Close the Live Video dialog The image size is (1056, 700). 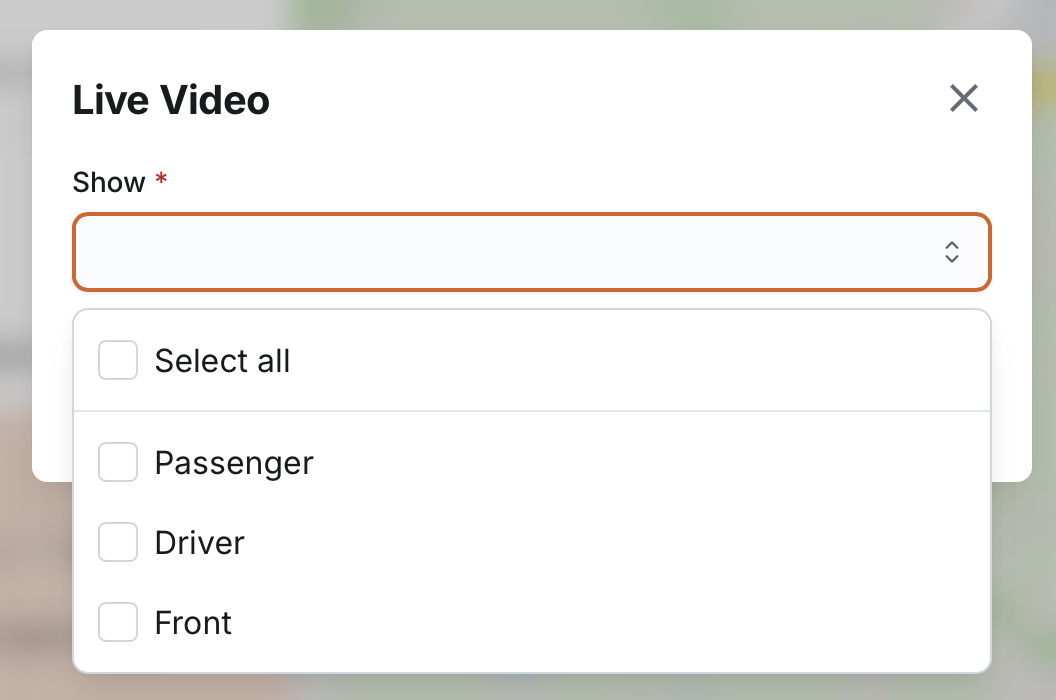pos(964,98)
